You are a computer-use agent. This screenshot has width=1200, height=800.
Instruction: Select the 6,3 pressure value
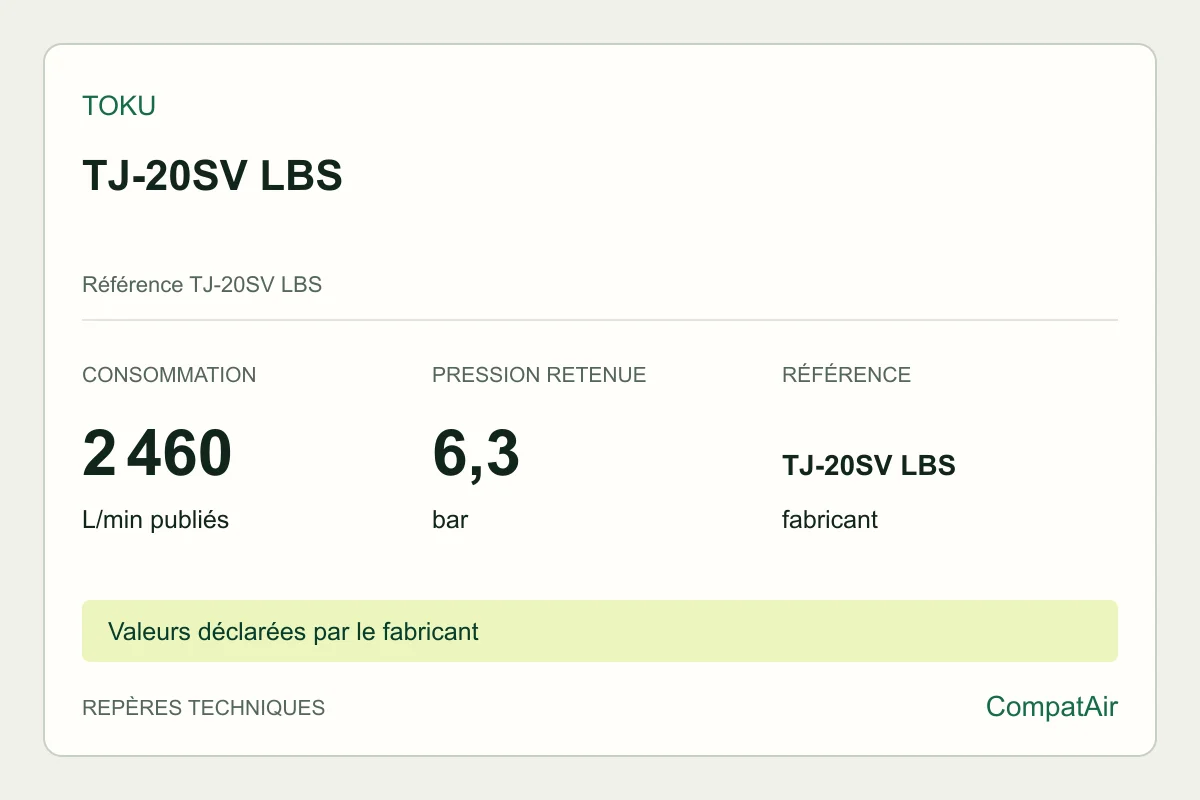point(476,453)
